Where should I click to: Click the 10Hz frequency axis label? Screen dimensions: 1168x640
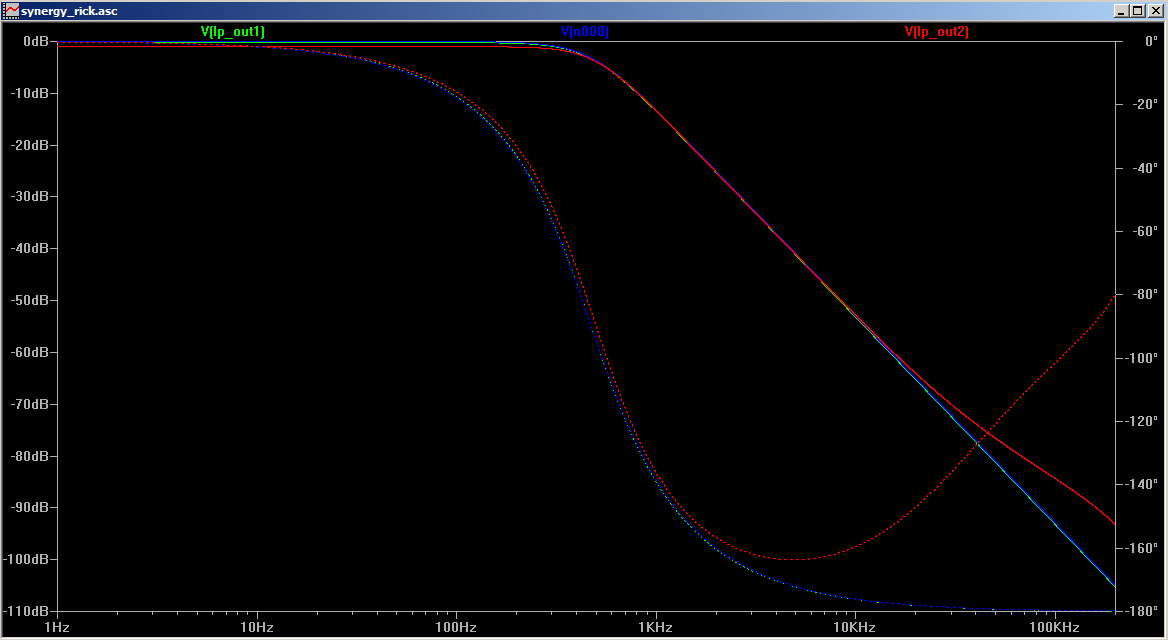click(x=256, y=627)
